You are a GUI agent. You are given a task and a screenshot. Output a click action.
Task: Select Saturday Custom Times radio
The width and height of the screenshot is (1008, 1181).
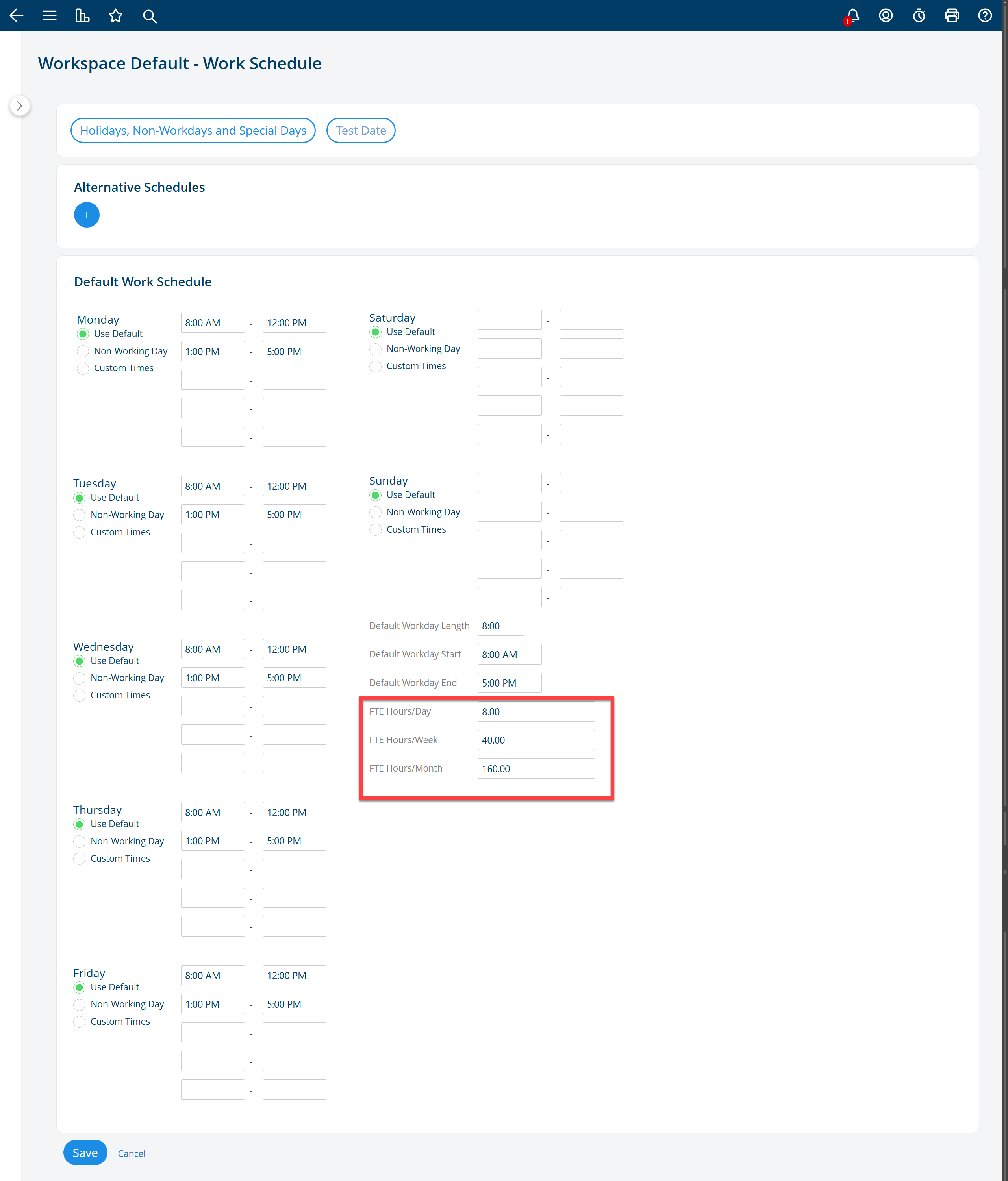pos(375,366)
